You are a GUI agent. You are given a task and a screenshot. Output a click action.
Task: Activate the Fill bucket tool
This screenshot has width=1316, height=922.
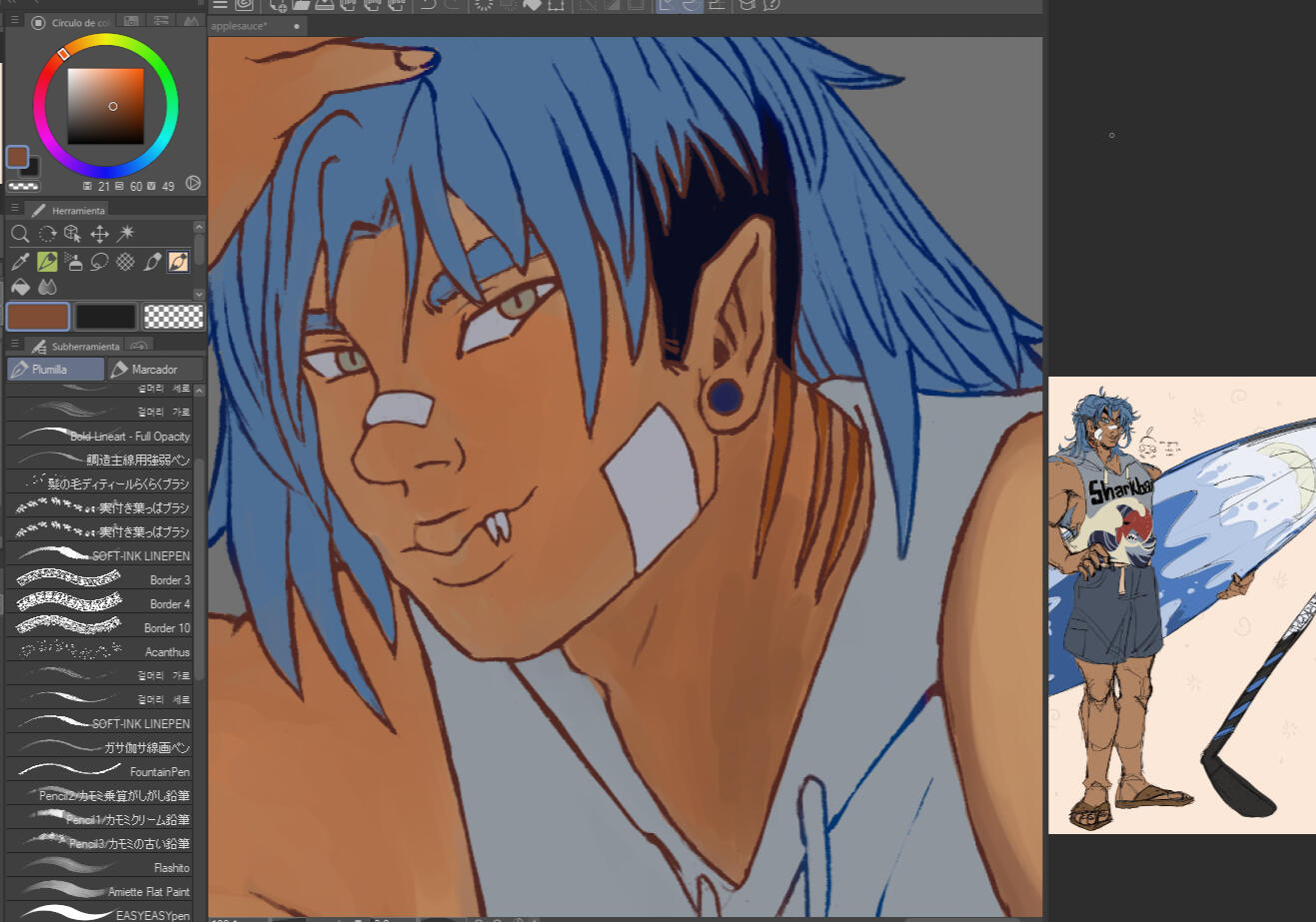20,288
